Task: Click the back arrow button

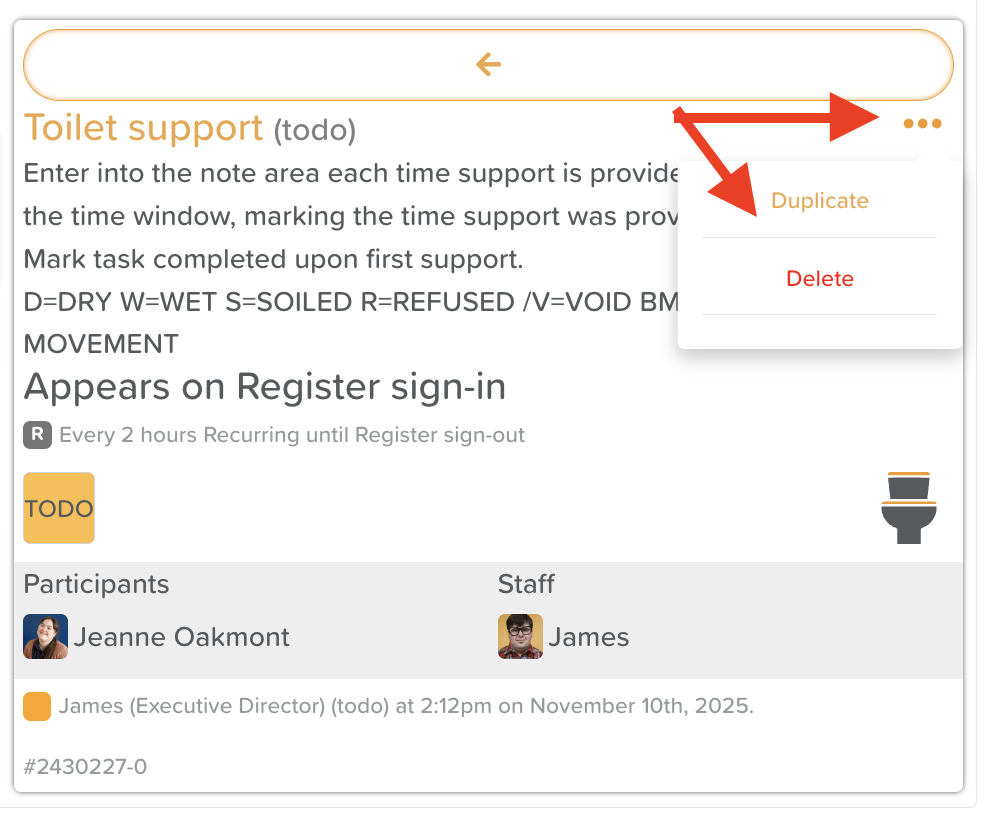Action: tap(488, 65)
